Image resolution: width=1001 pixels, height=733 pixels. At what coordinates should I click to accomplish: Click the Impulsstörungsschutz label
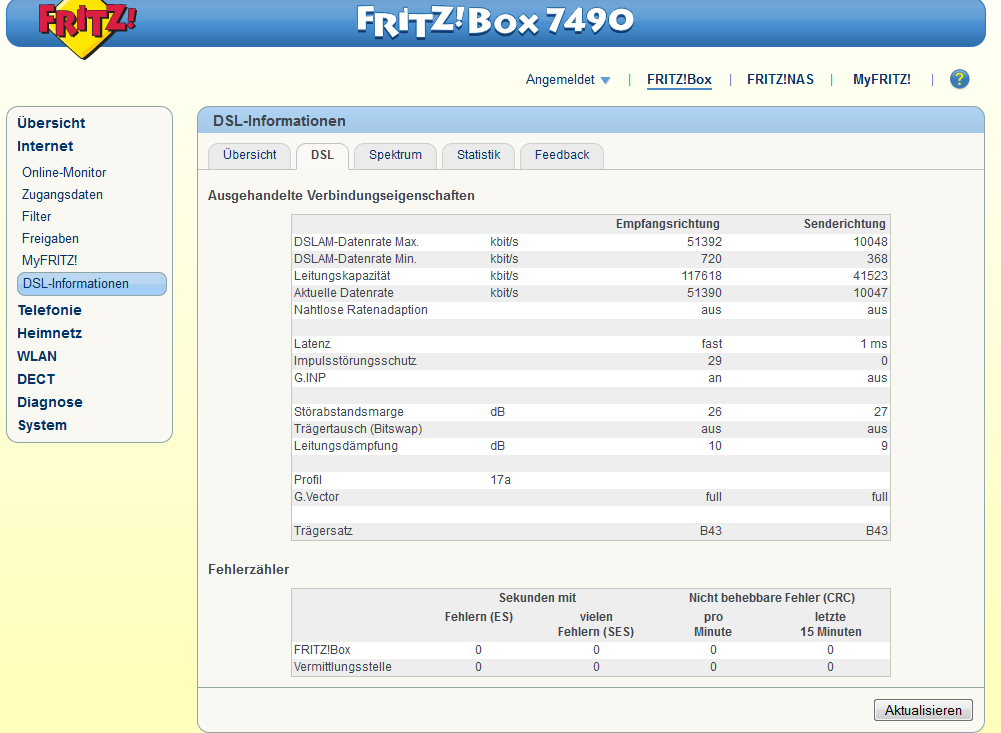point(355,361)
